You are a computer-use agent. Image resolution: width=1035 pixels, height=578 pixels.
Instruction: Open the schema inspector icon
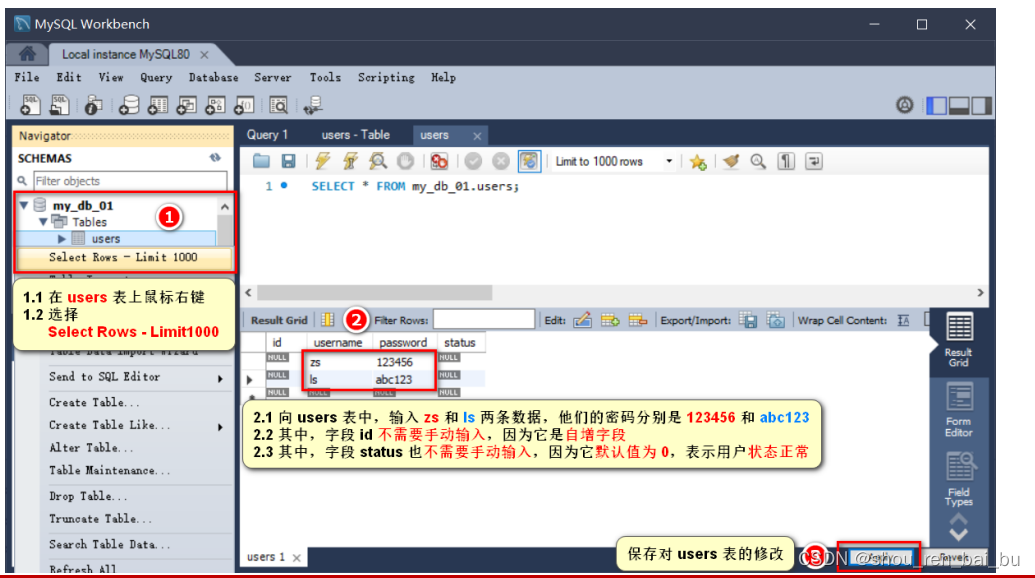[x=93, y=105]
